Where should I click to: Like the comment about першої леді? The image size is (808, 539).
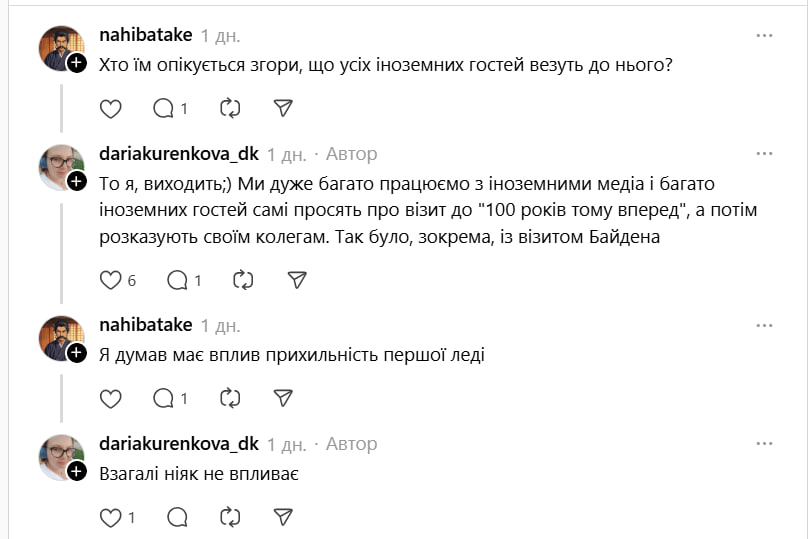(x=111, y=398)
